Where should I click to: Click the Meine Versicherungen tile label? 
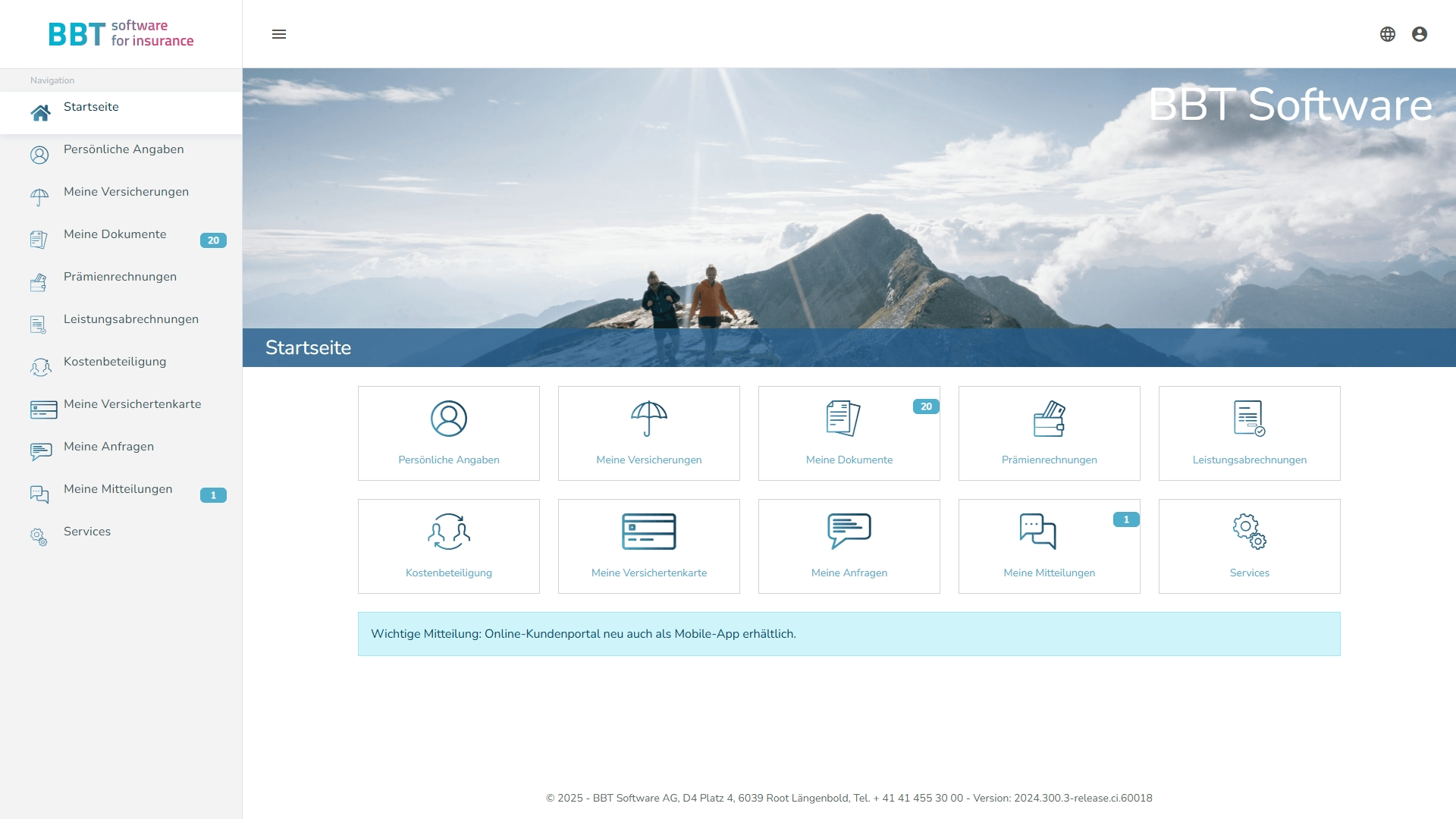tap(649, 460)
